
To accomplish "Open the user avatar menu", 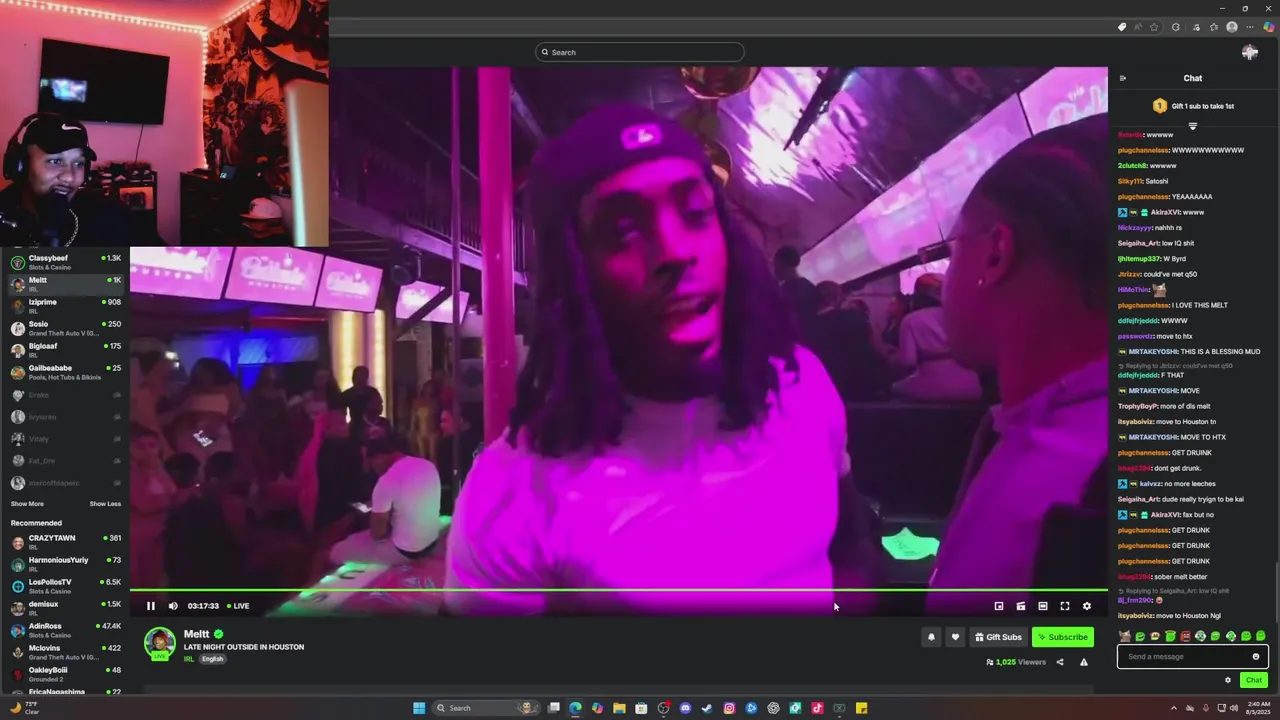I will [1249, 52].
